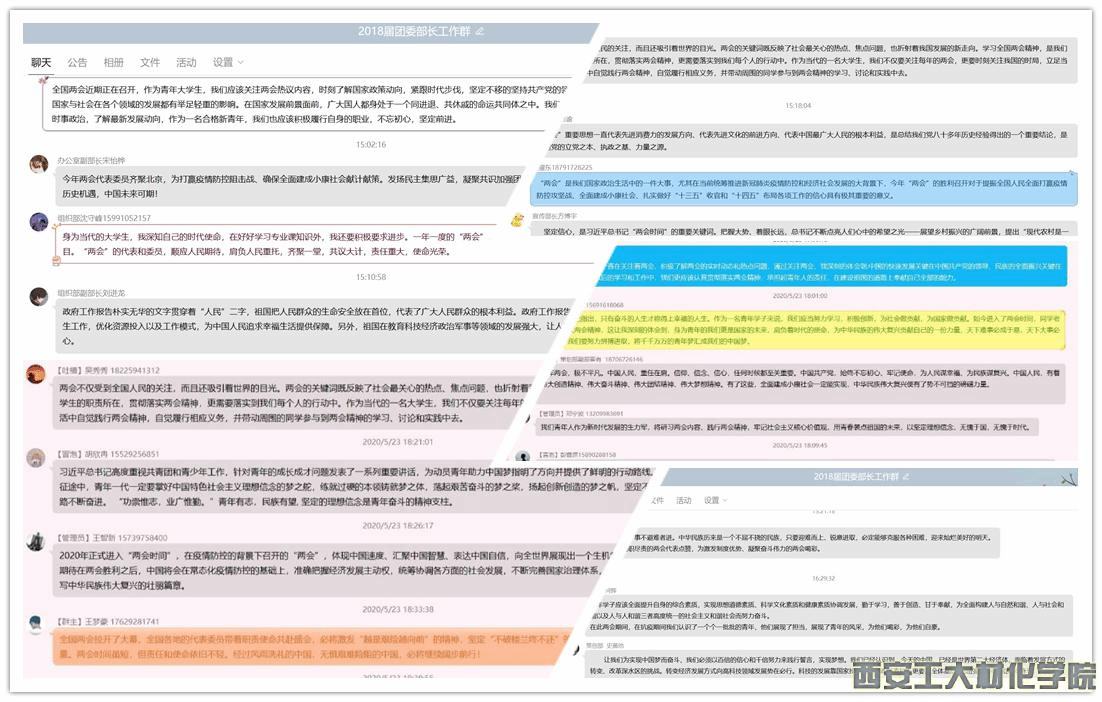Select the 活动 tab in the top window

click(x=186, y=62)
